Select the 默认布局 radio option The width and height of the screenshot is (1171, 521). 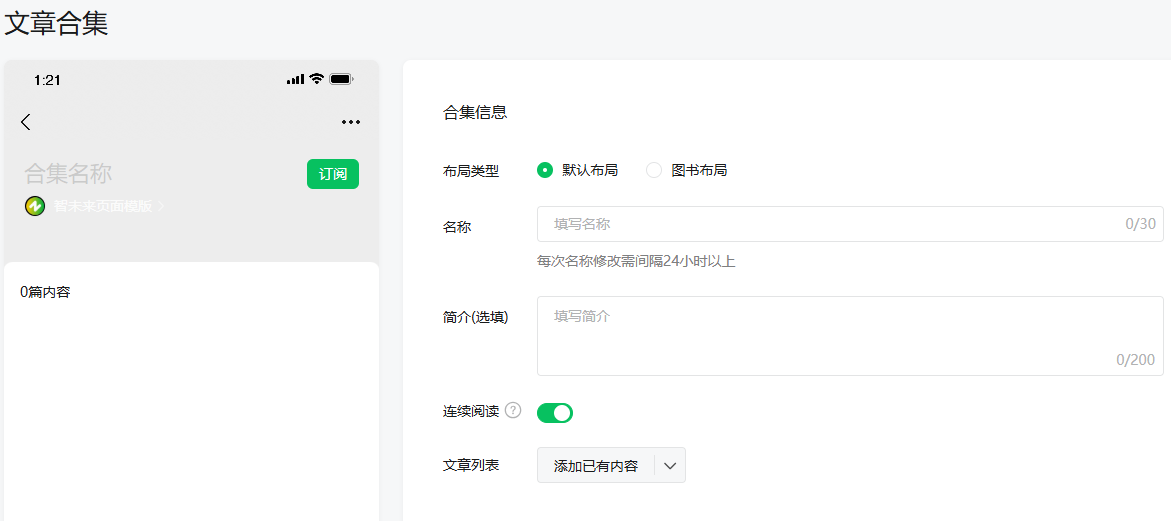[545, 170]
